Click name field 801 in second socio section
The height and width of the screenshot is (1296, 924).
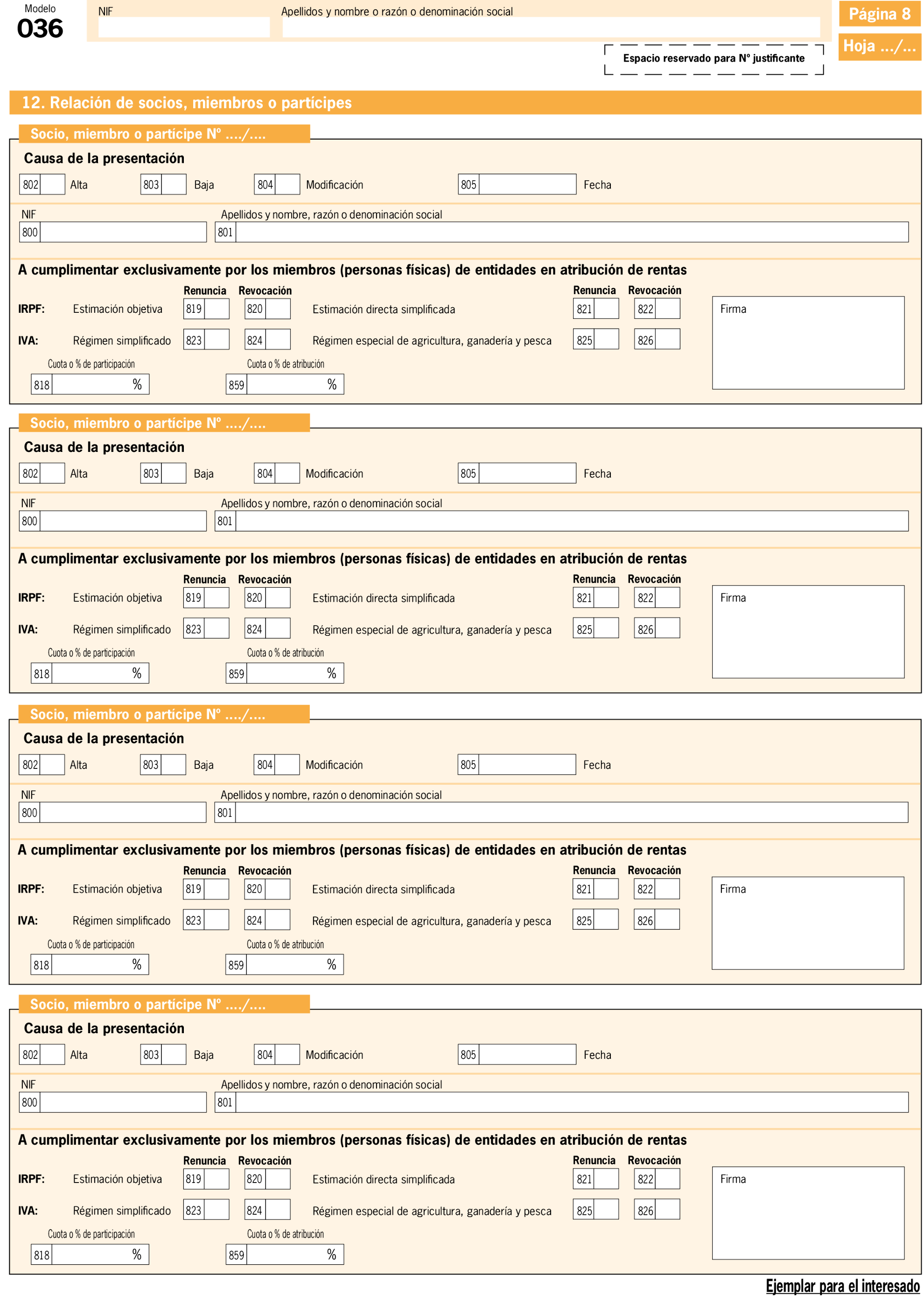[572, 521]
